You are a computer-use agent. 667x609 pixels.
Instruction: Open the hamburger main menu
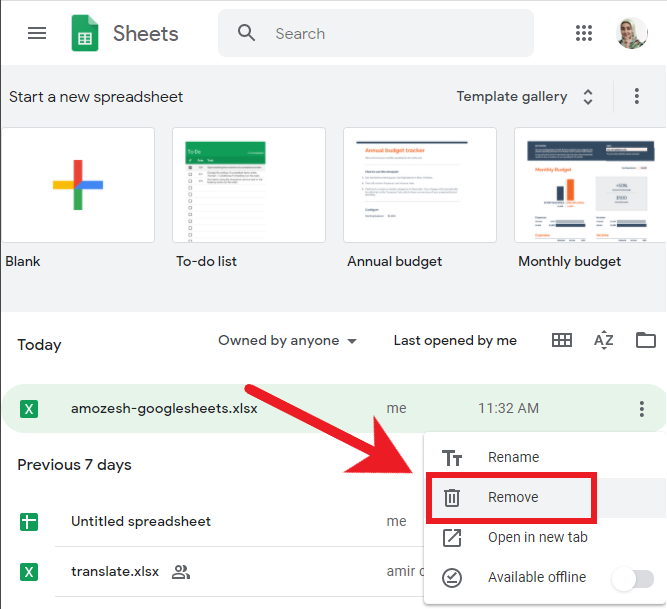pyautogui.click(x=37, y=33)
